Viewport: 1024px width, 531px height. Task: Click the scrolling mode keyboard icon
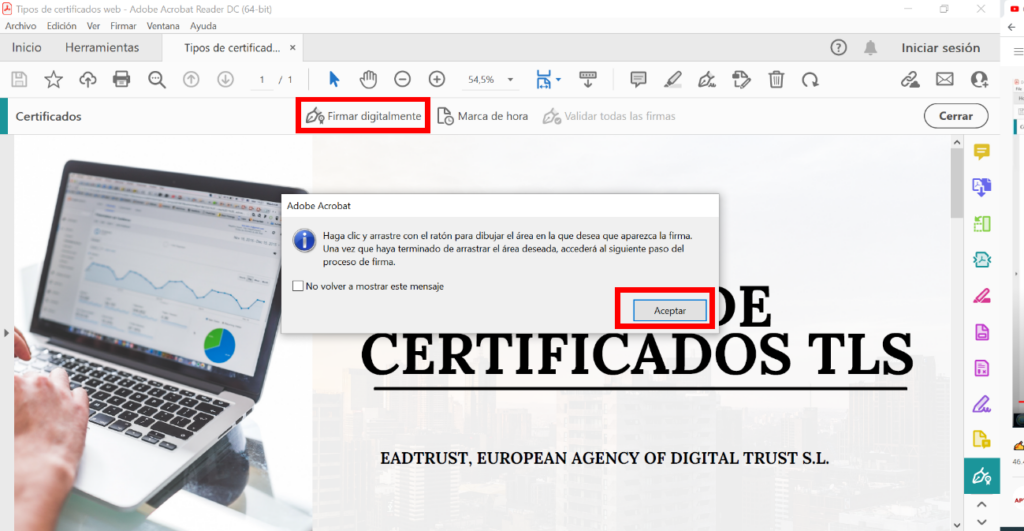[x=588, y=80]
